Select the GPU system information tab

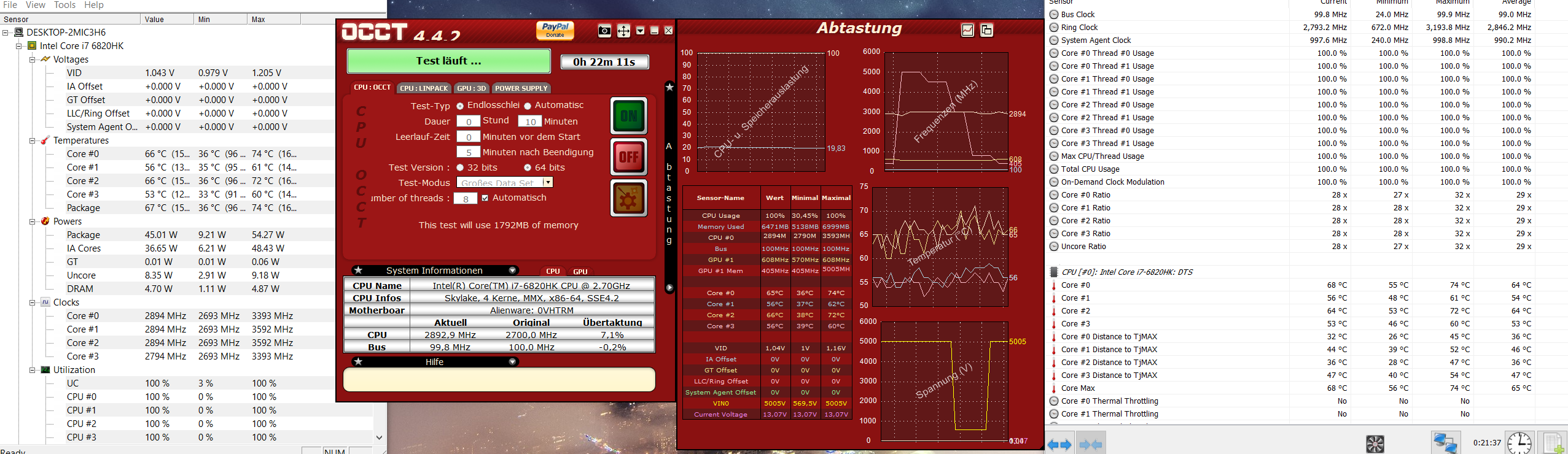coord(580,271)
